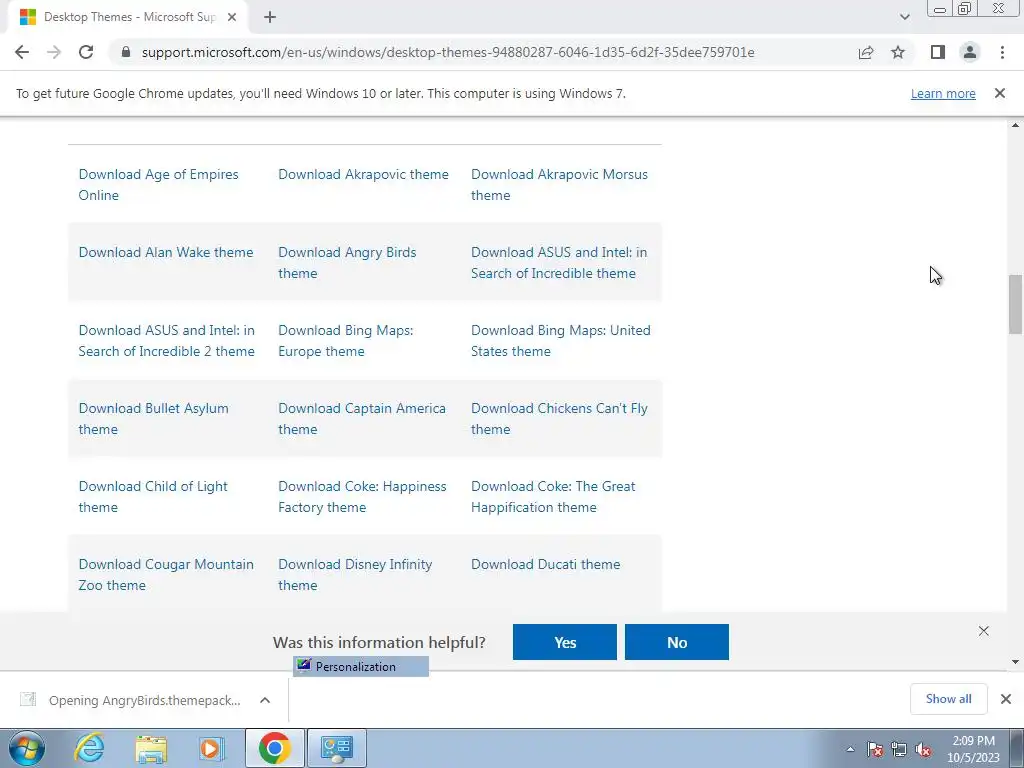1024x768 pixels.
Task: Click the forward navigation arrow
Action: (54, 52)
